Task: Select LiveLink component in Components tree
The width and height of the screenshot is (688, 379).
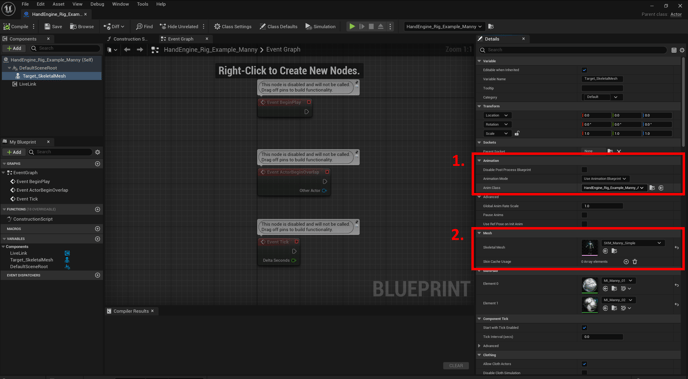Action: [x=27, y=84]
